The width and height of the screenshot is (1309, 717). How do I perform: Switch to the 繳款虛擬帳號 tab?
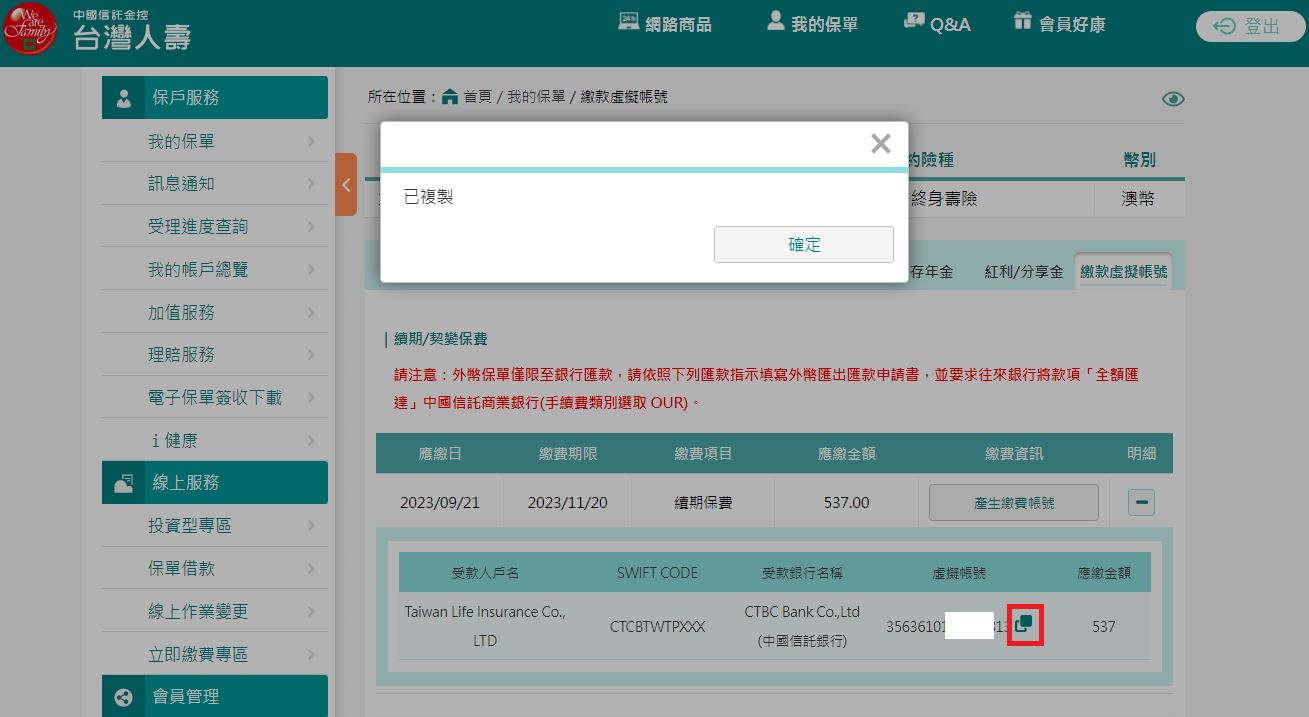(x=1122, y=272)
